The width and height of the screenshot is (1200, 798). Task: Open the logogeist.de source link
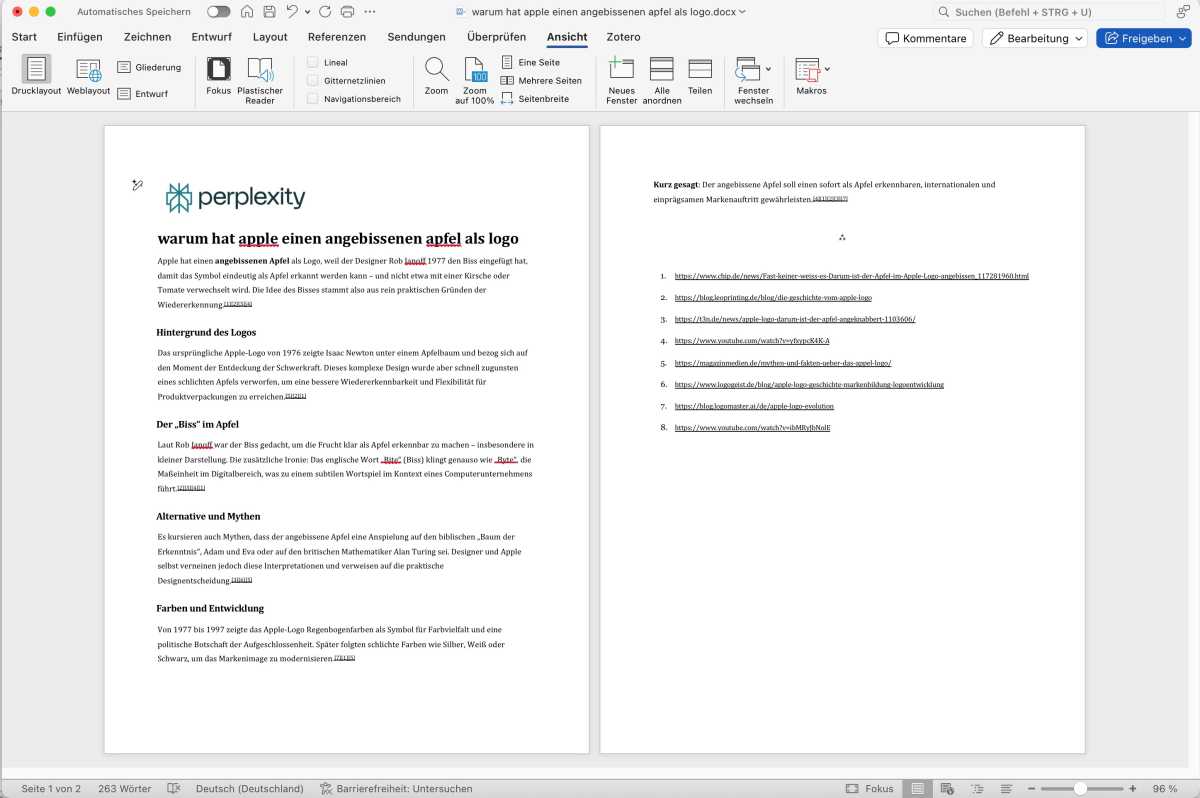coord(809,384)
